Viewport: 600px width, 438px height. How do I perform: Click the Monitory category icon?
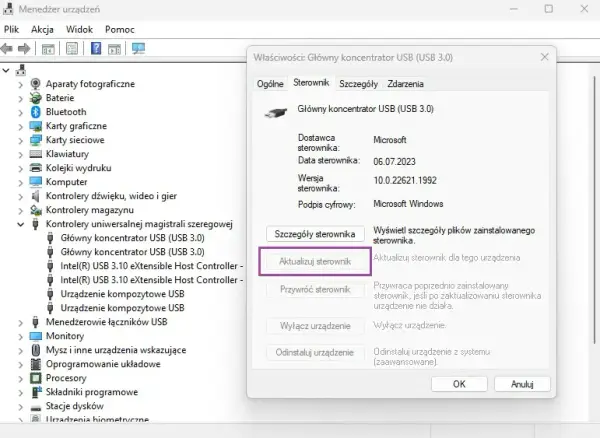coord(36,336)
